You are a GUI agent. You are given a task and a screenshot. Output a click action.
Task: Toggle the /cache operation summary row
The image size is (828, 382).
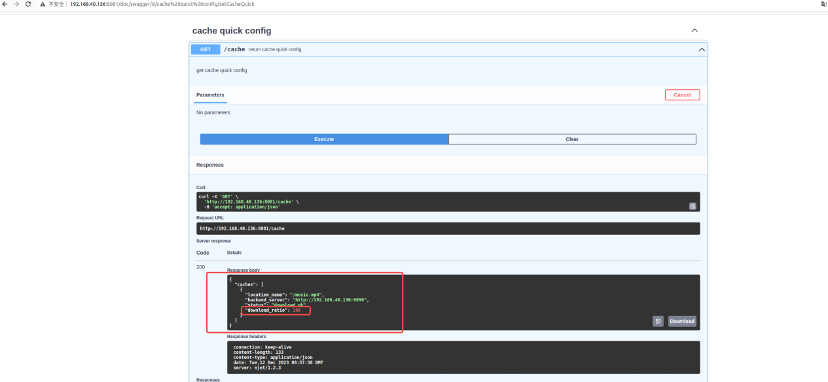pos(448,49)
